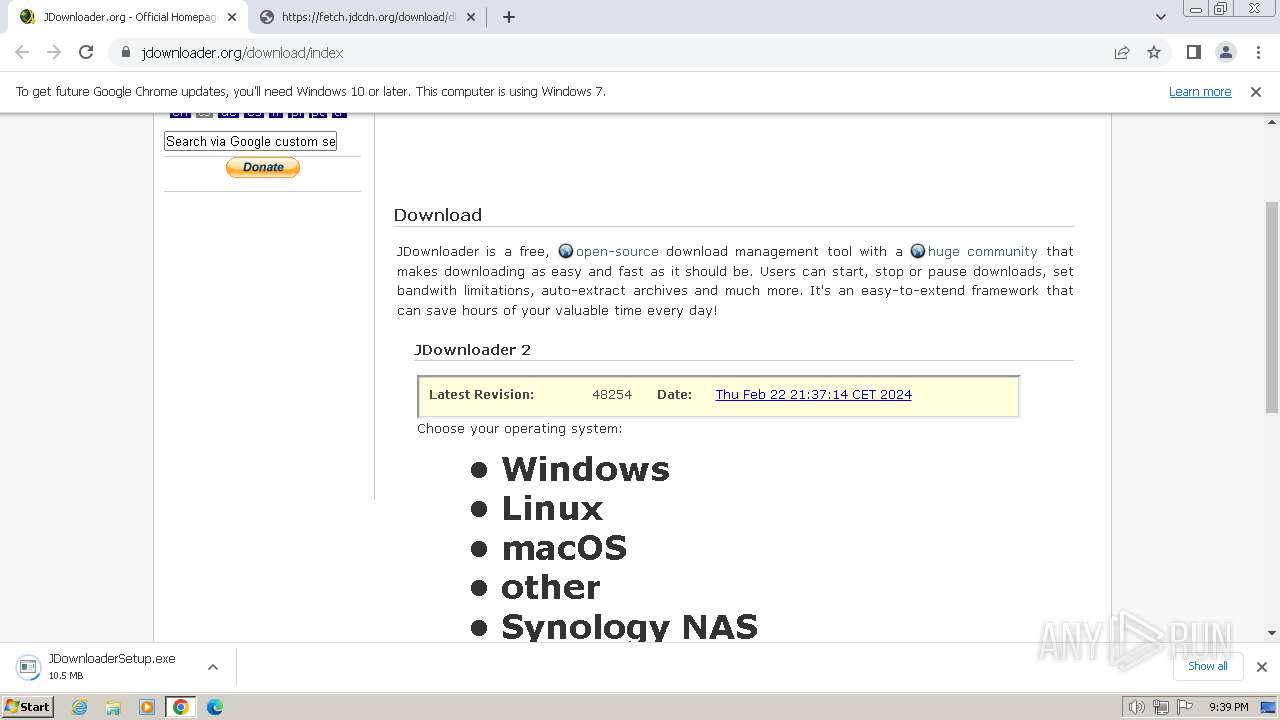Open the Chrome profile menu

coord(1225,52)
